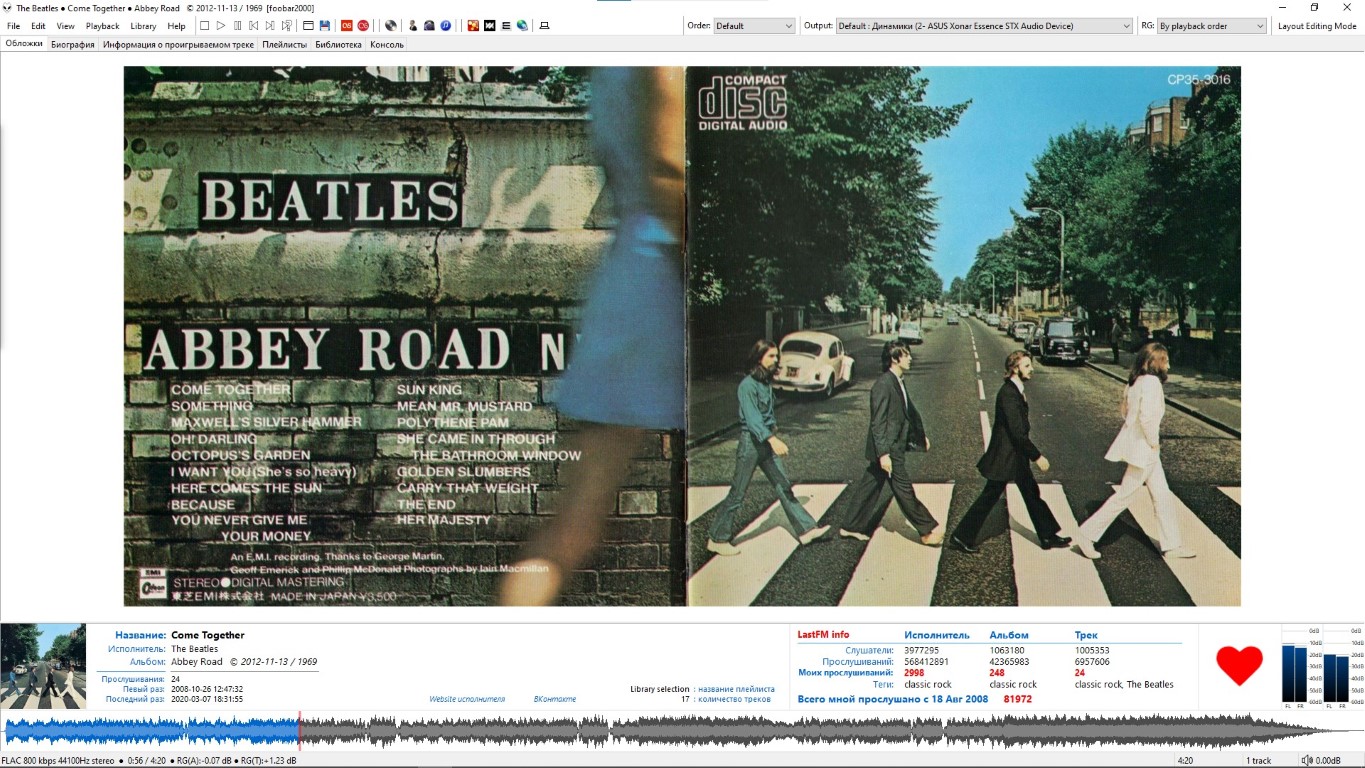The height and width of the screenshot is (768, 1365).
Task: Stop playback with the Stop button
Action: (x=204, y=26)
